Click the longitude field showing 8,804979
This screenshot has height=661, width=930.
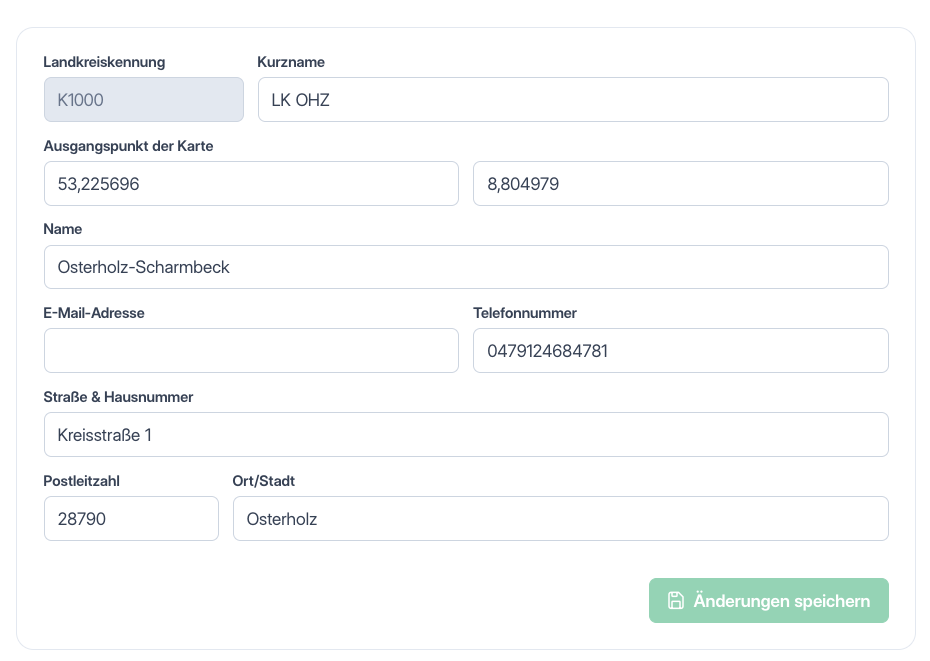[681, 184]
